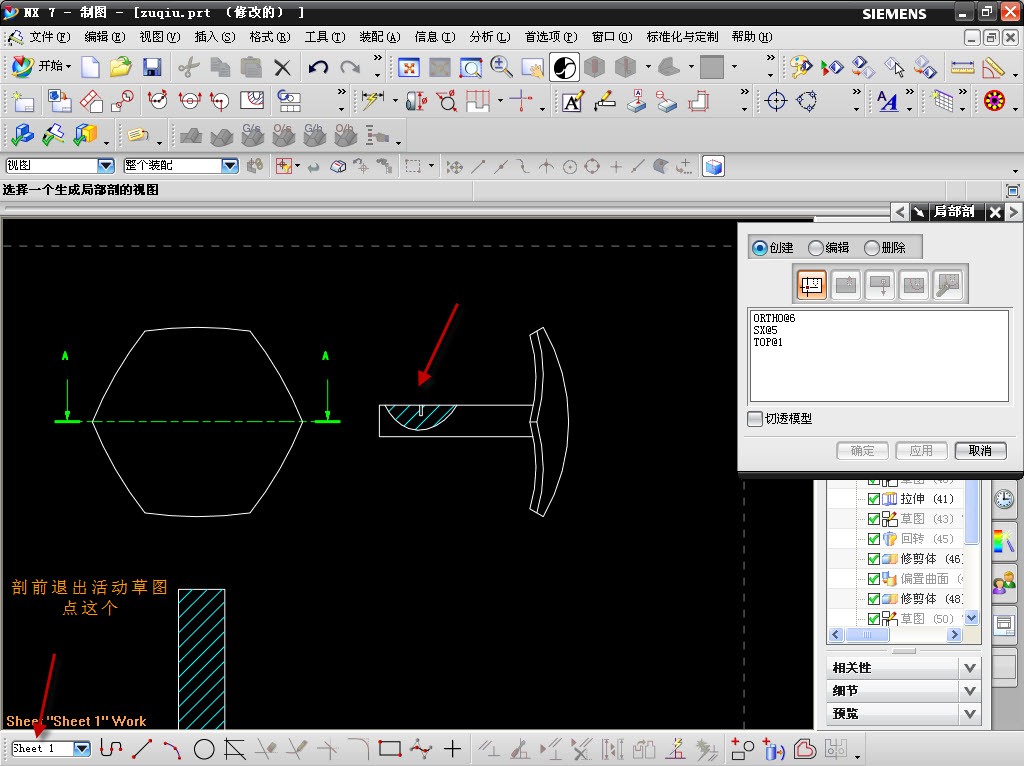Select ORTHO@6 in the view list

(774, 319)
